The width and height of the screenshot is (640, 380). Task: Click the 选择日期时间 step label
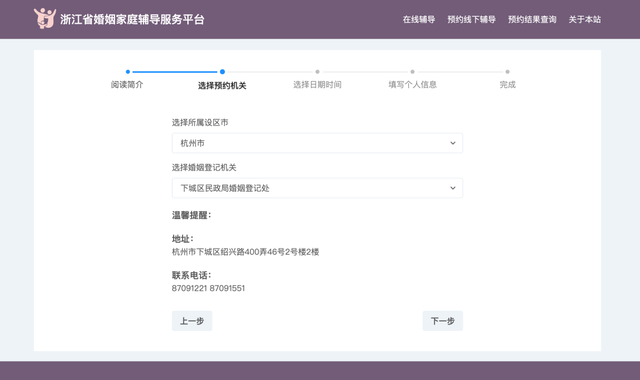click(317, 84)
